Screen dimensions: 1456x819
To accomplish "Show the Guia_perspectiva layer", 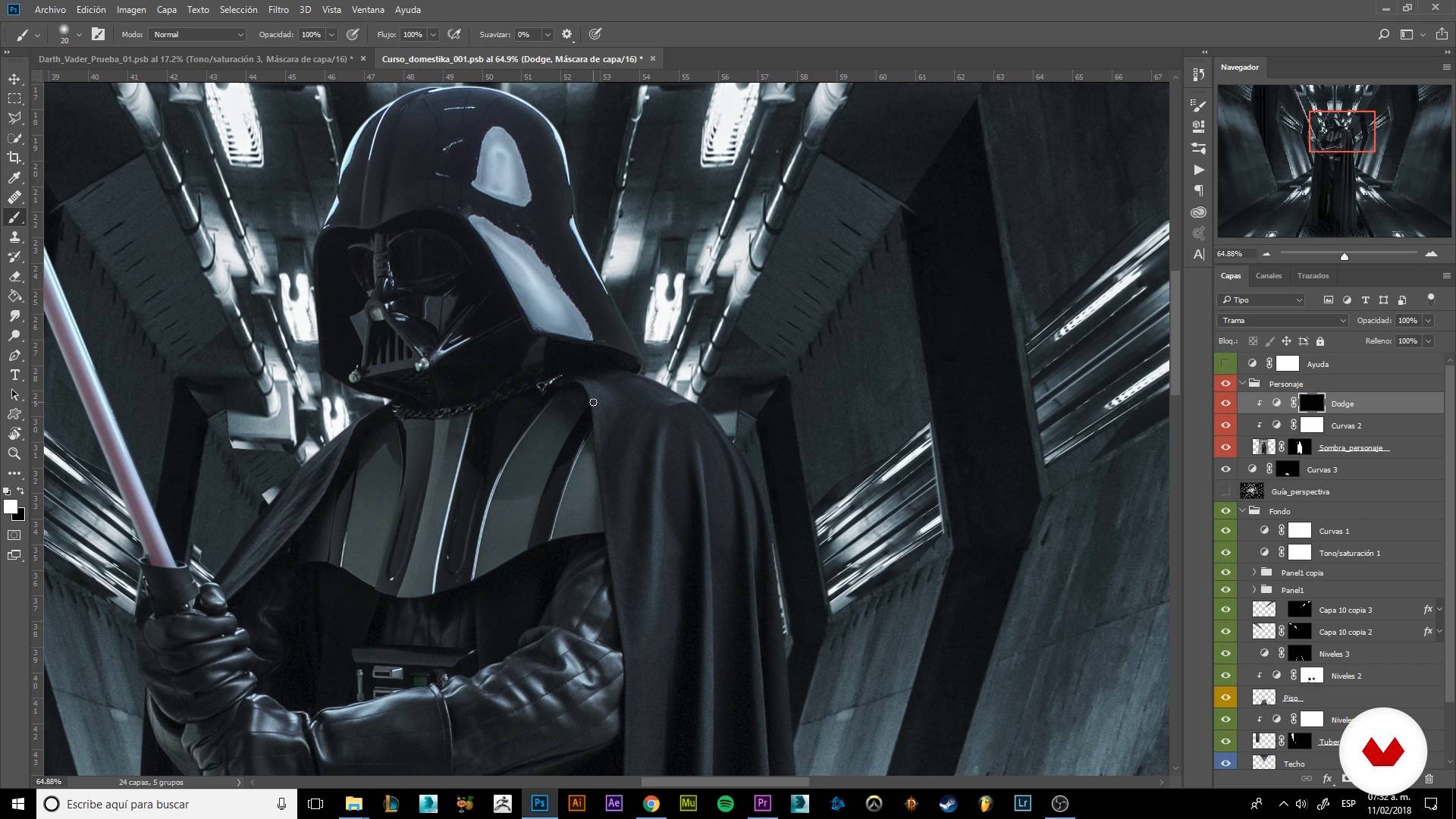I will pos(1225,491).
